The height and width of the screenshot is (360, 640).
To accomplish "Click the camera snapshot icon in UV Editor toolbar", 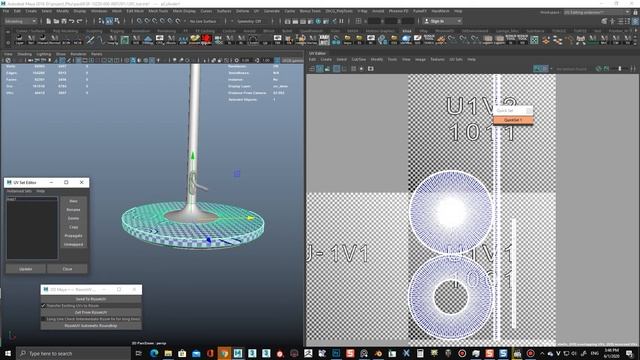I will coord(370,69).
